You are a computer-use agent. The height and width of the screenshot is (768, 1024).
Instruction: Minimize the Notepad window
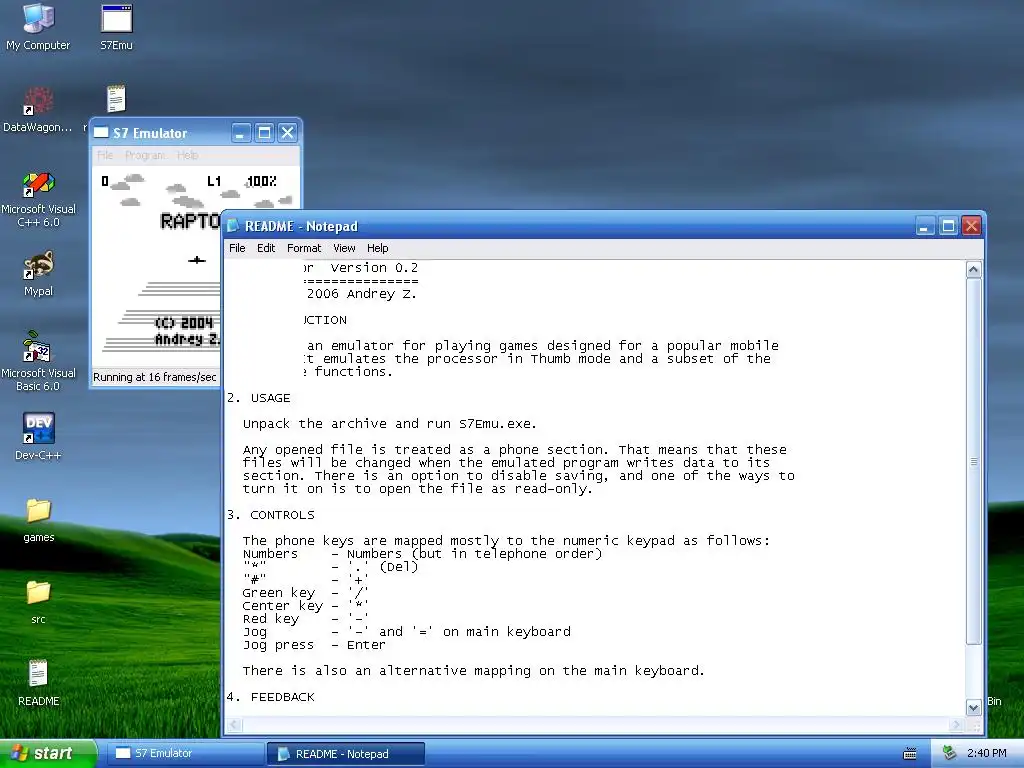[925, 226]
